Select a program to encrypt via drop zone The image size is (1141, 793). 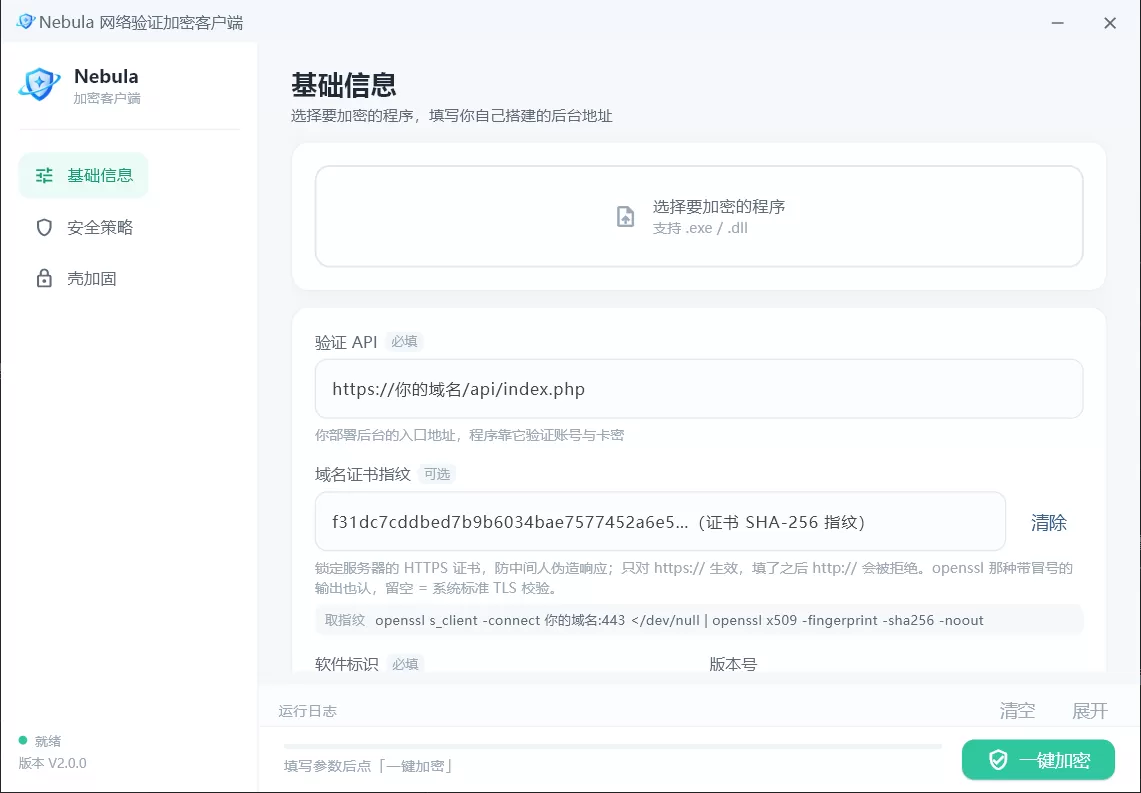tap(699, 216)
